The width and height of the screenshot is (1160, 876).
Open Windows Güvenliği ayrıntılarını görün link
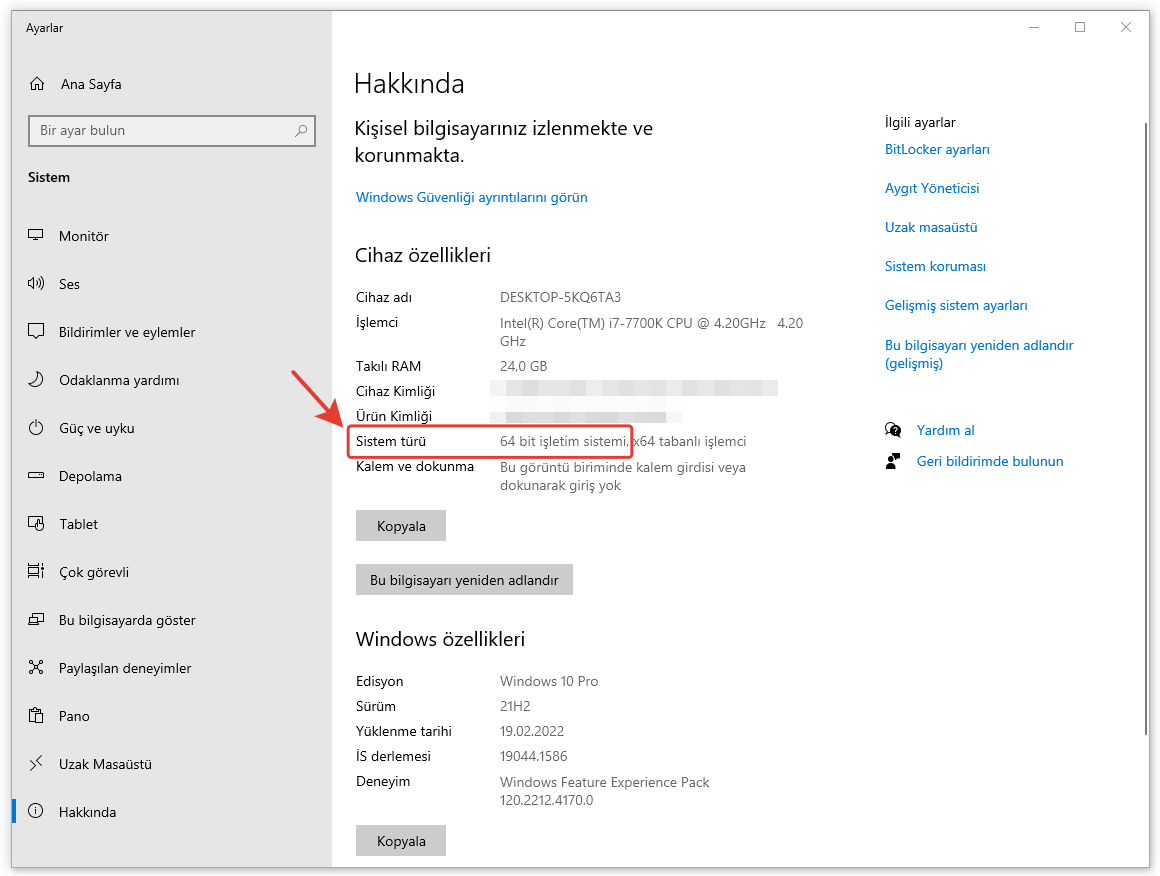[x=471, y=197]
